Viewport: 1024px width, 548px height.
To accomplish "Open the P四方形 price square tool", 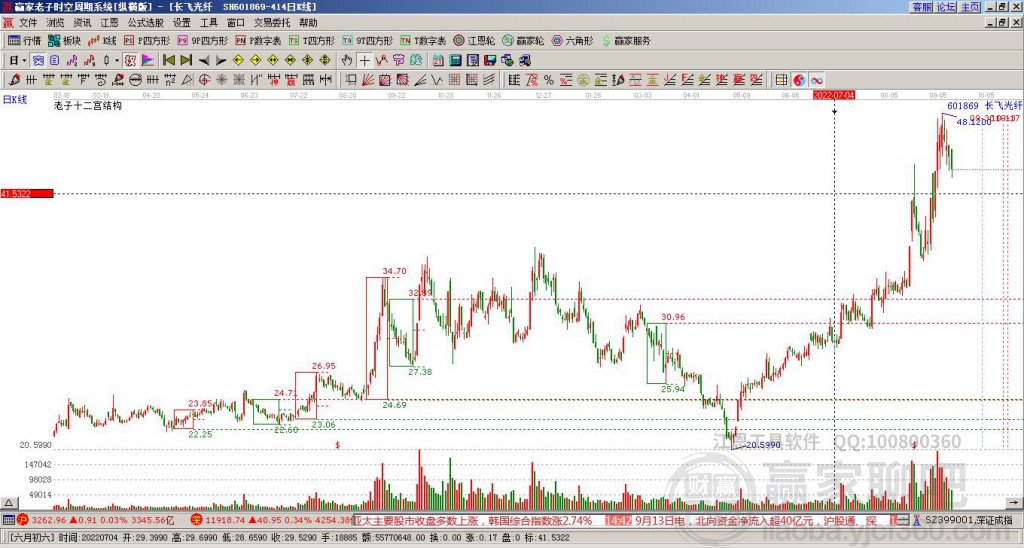I will click(147, 40).
